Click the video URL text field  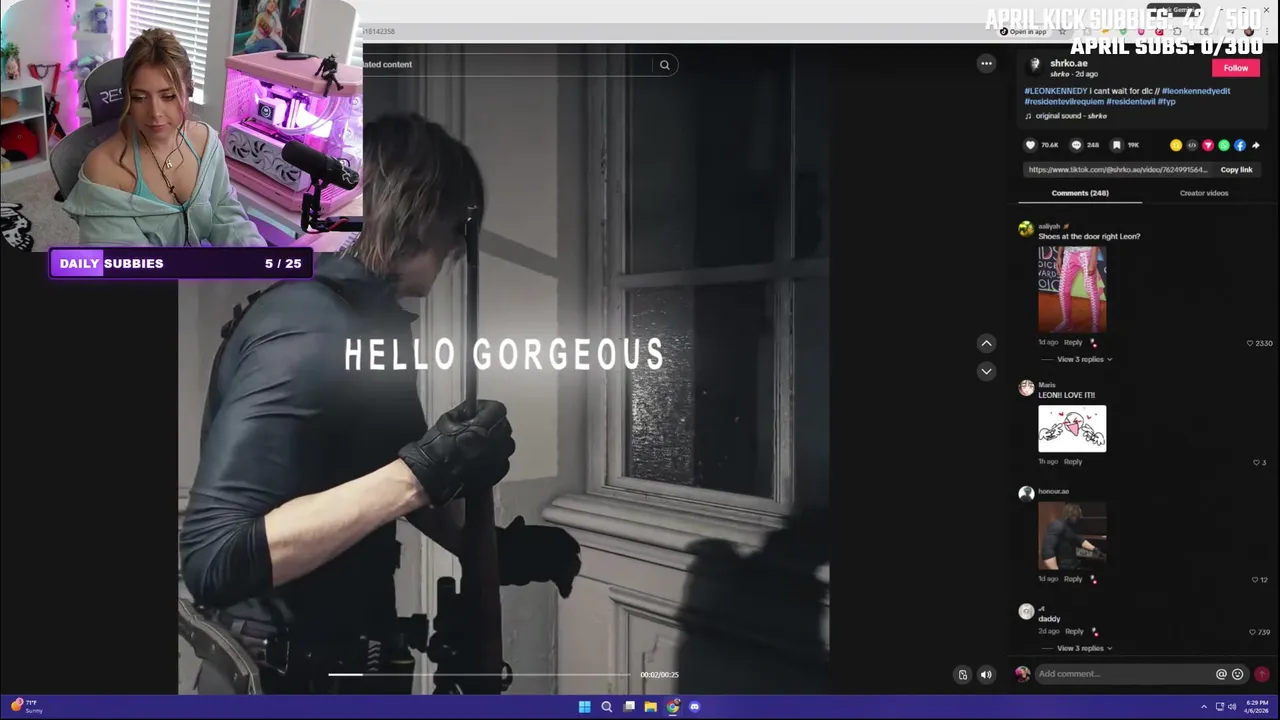(1118, 170)
